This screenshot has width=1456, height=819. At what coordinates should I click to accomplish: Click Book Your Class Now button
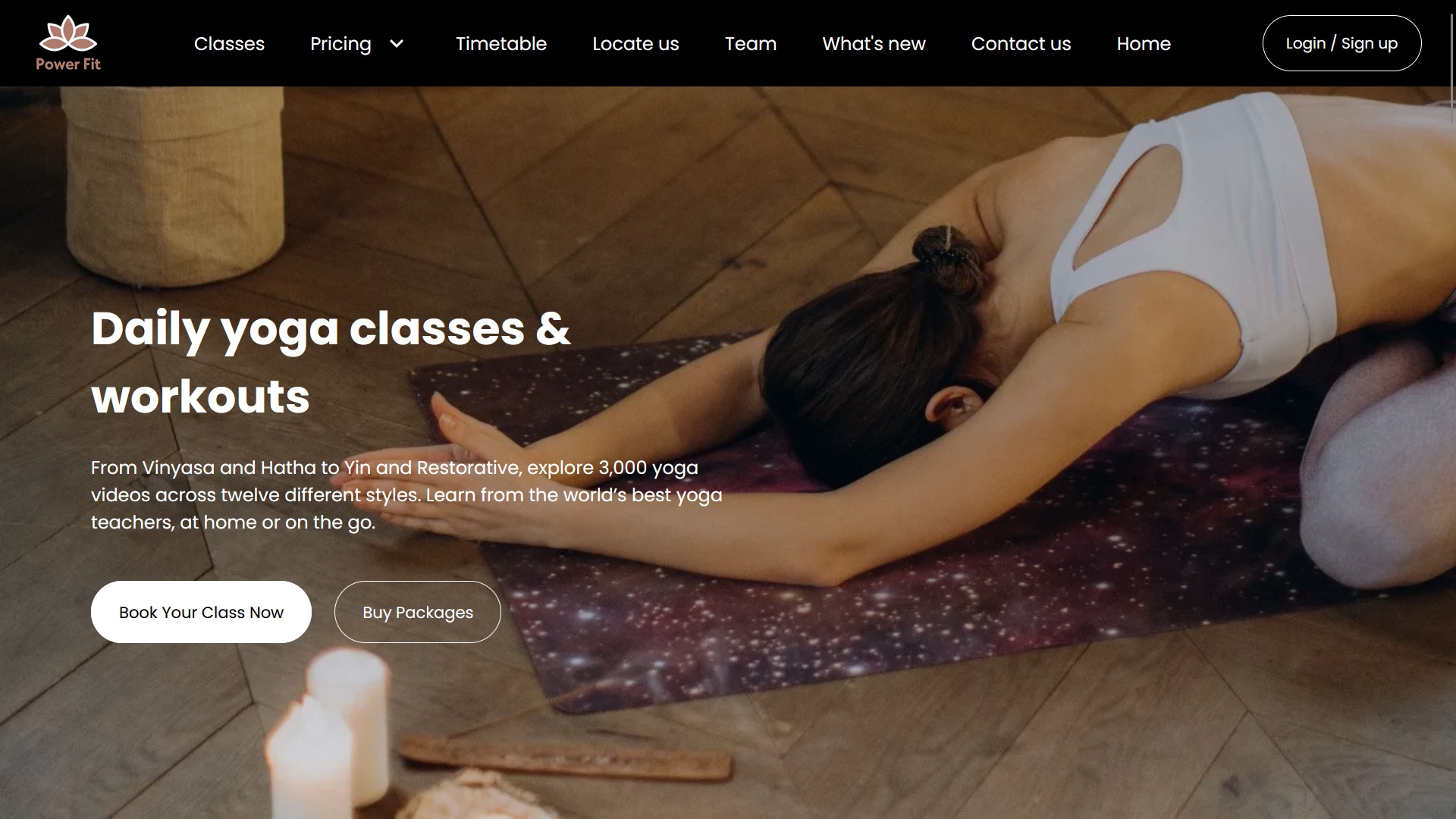(201, 612)
